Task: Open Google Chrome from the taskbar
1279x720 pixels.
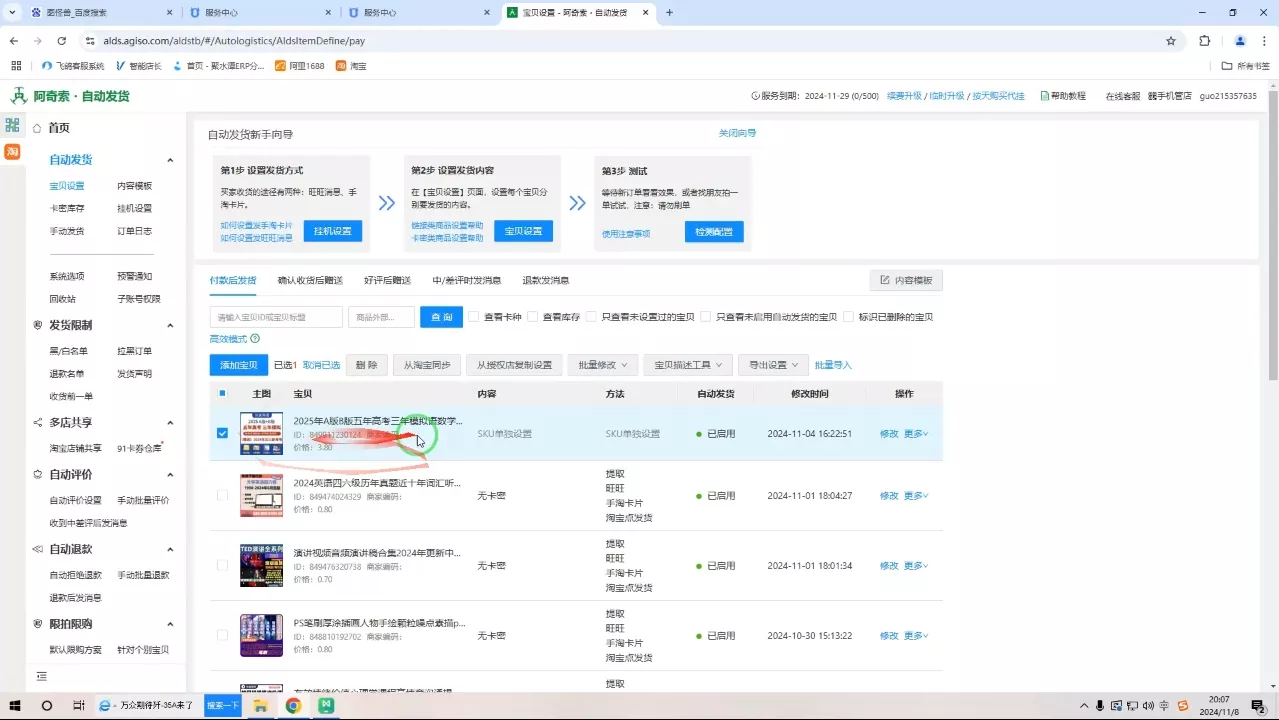Action: [x=293, y=706]
